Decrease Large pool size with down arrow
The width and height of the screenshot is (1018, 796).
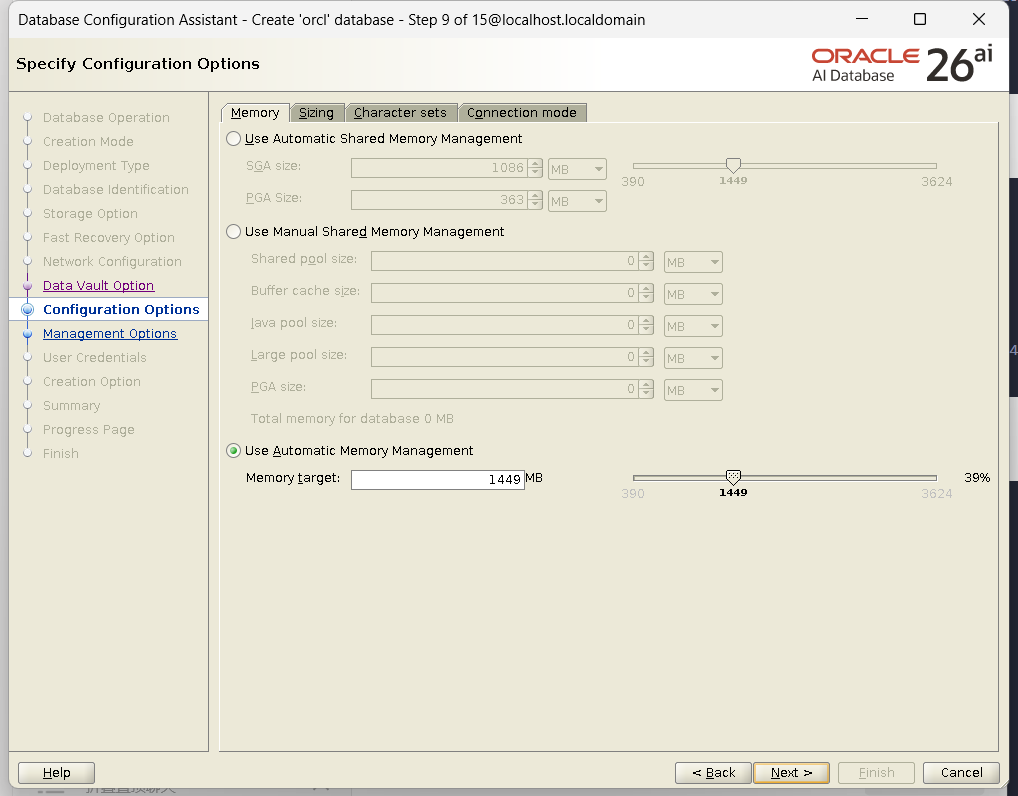coord(646,362)
